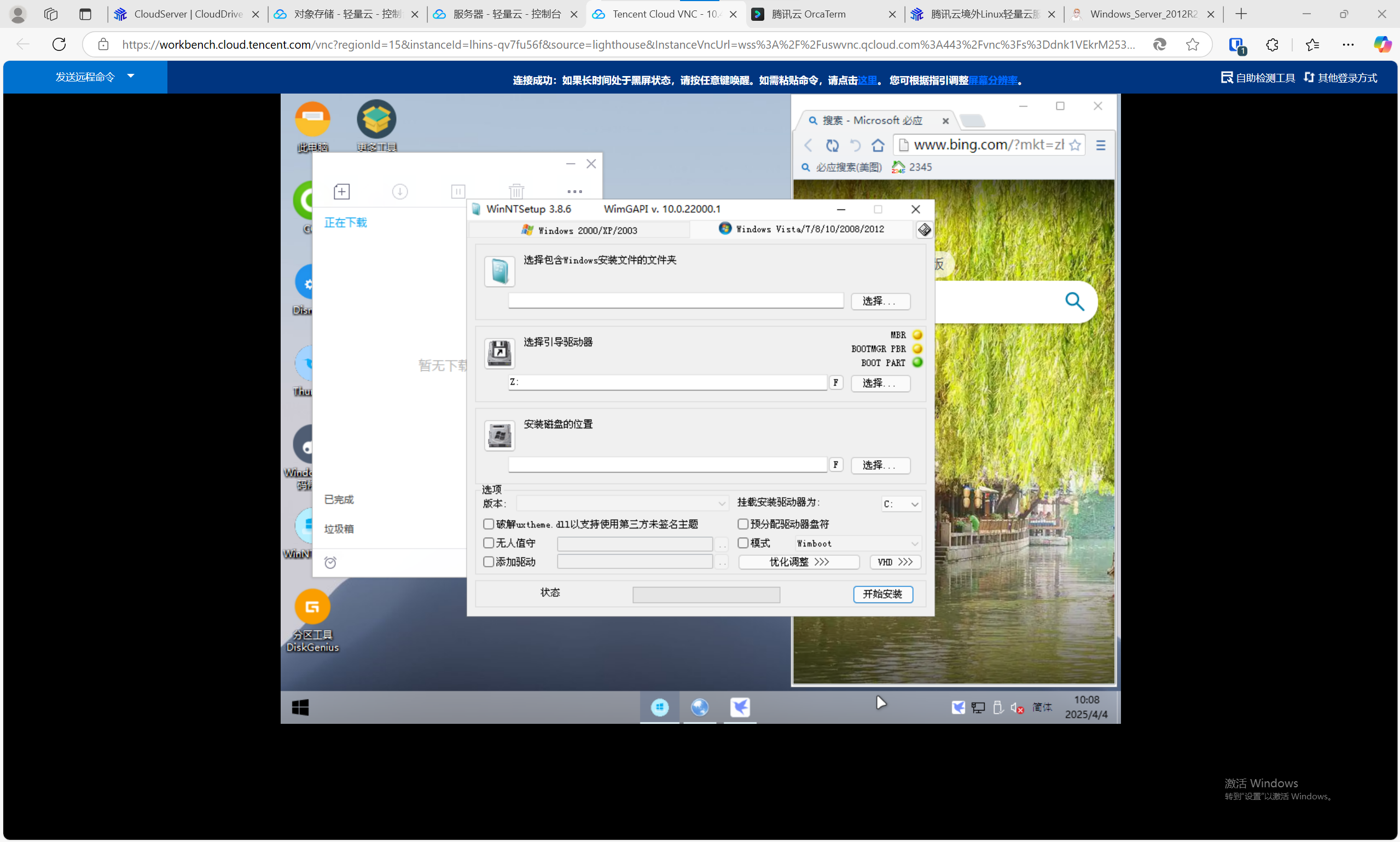1400x842 pixels.
Task: Click the boot drive path input field
Action: tap(667, 382)
